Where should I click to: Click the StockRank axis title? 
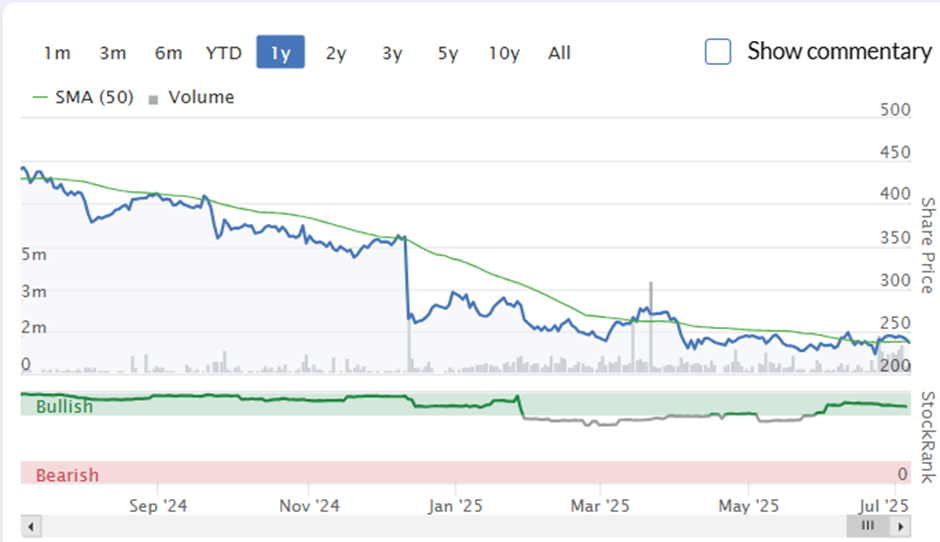coord(928,437)
